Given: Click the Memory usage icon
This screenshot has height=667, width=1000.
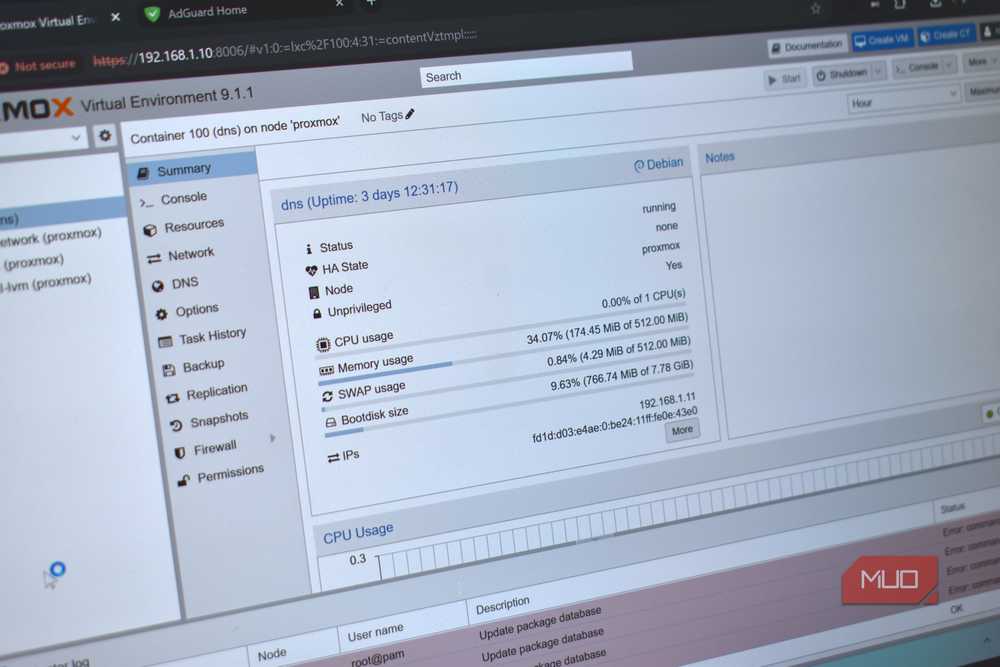Looking at the screenshot, I should [327, 370].
